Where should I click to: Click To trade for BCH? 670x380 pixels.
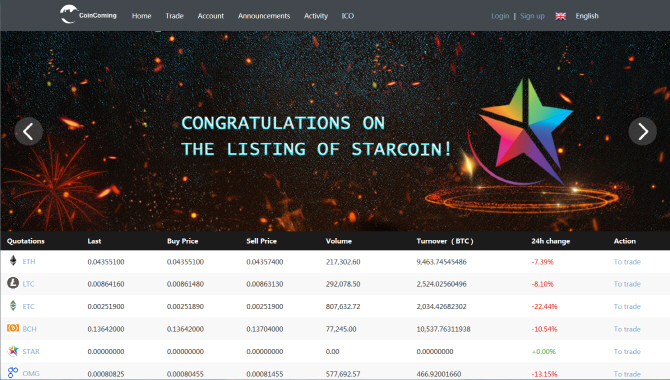pos(627,329)
